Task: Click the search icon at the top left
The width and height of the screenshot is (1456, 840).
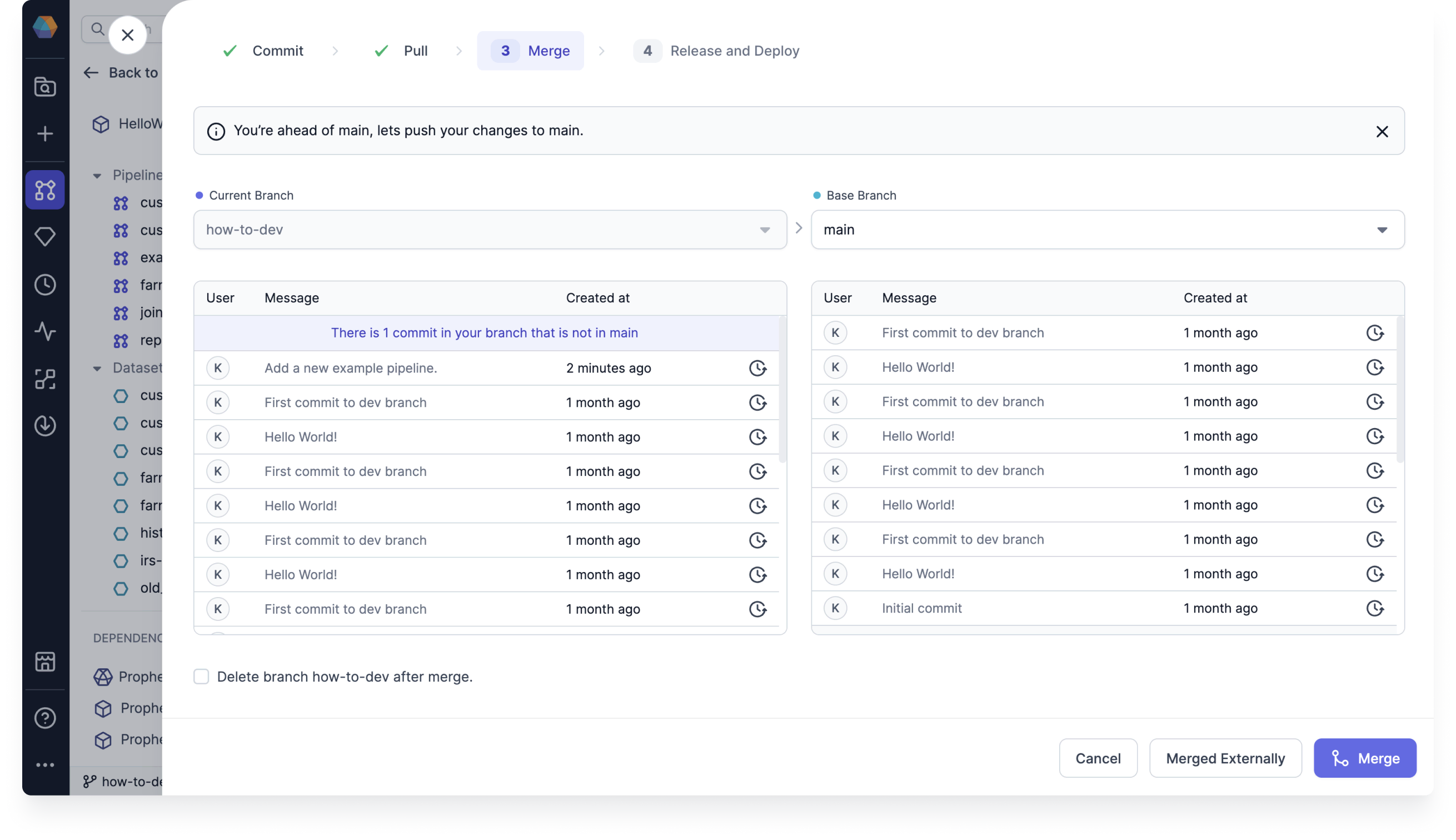Action: (97, 27)
